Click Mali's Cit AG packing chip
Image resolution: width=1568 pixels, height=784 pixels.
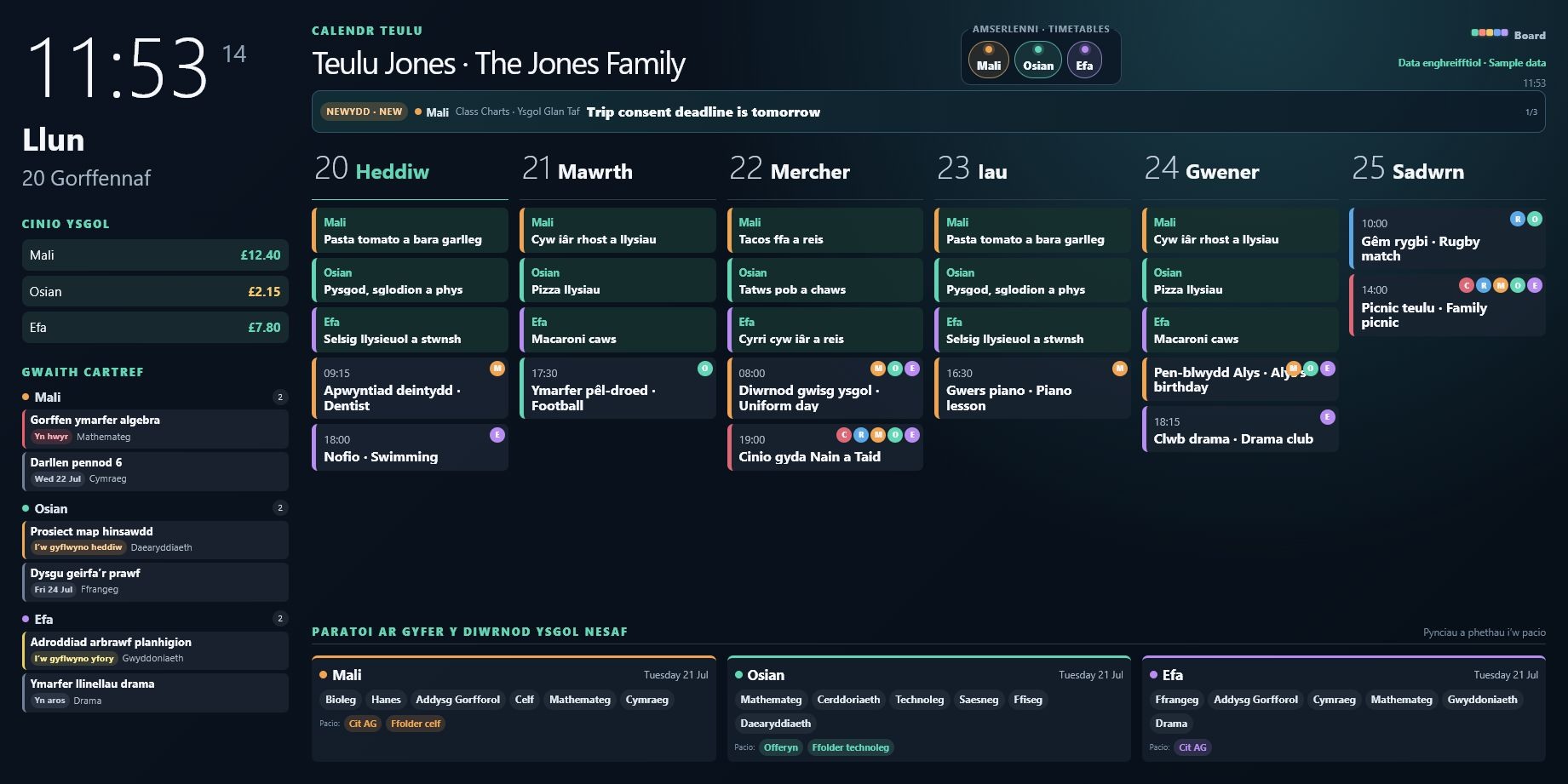click(x=362, y=724)
